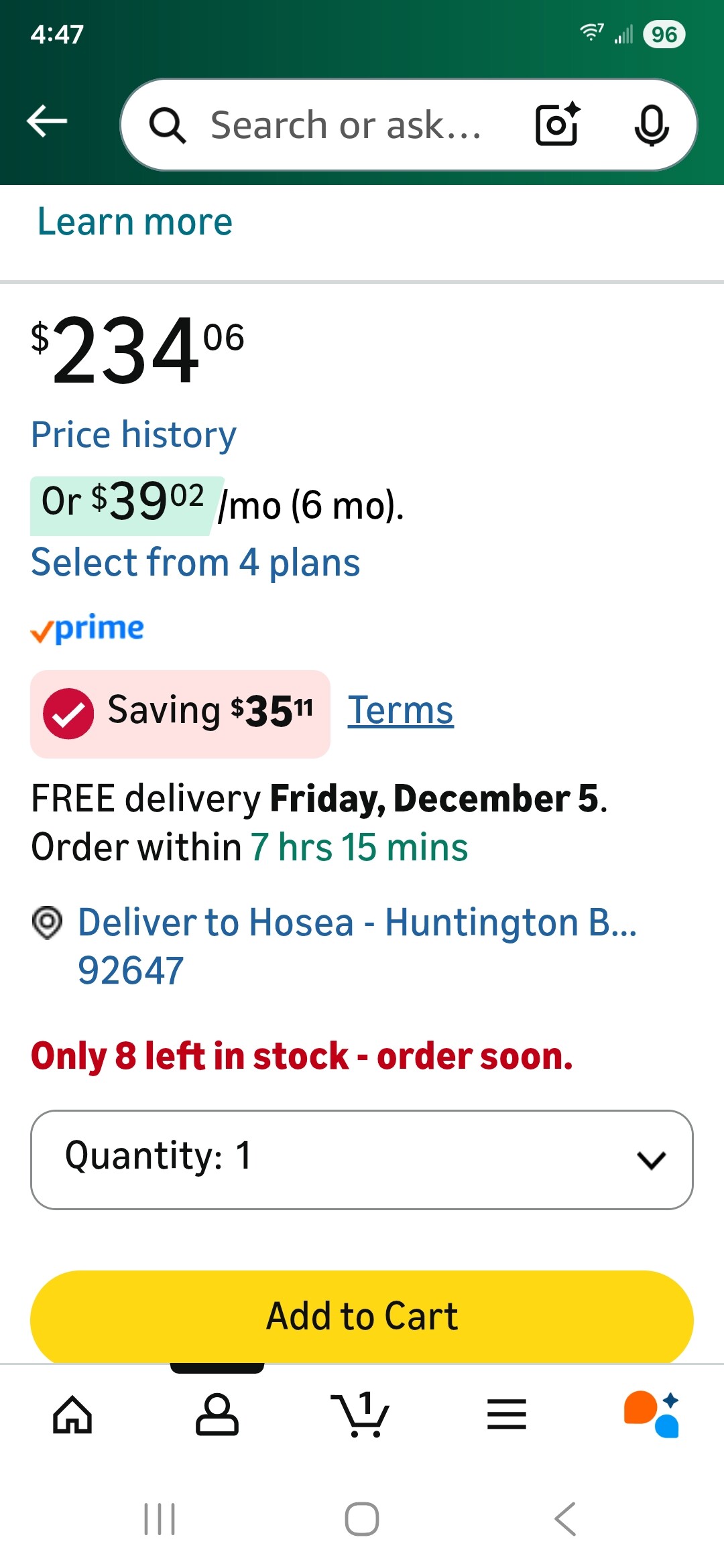Expand the Quantity dropdown

pos(362,1159)
